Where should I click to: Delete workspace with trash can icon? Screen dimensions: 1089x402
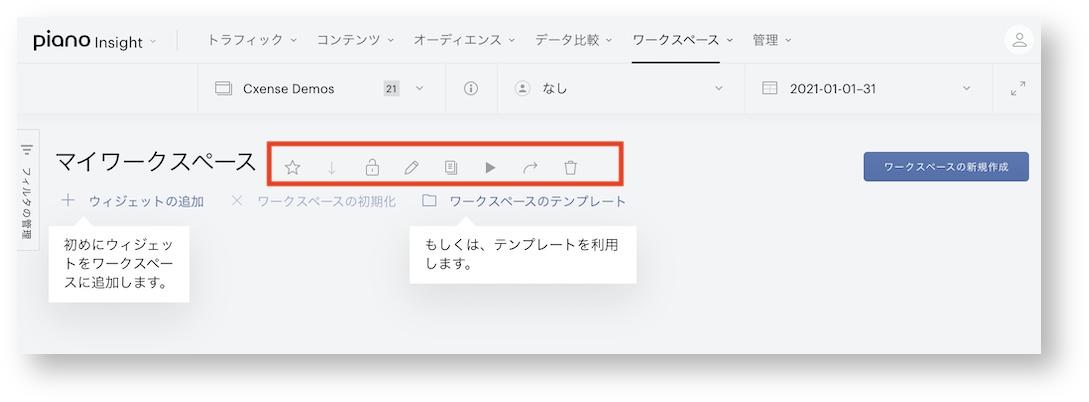[570, 167]
